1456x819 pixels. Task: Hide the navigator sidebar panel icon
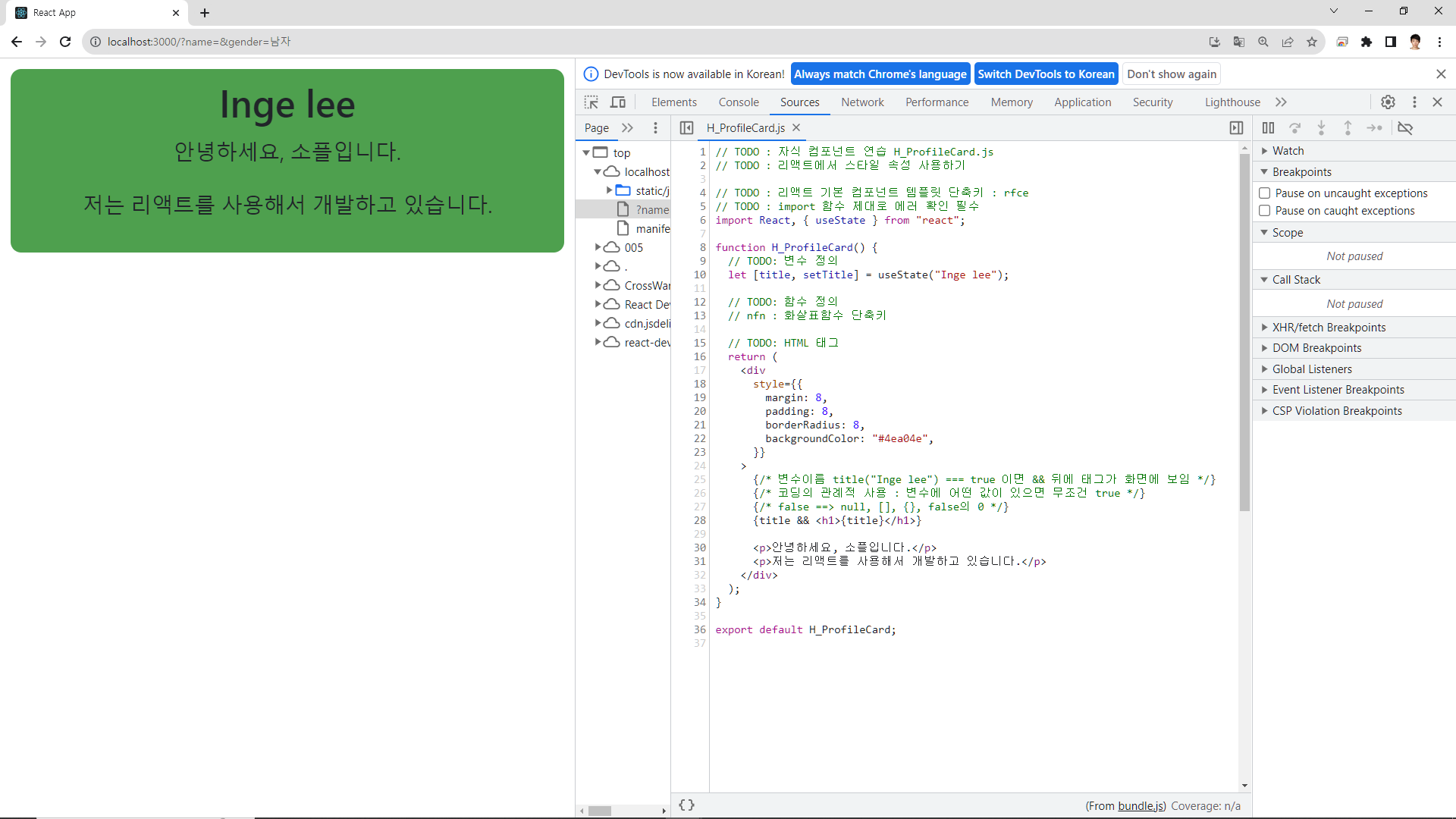(686, 128)
